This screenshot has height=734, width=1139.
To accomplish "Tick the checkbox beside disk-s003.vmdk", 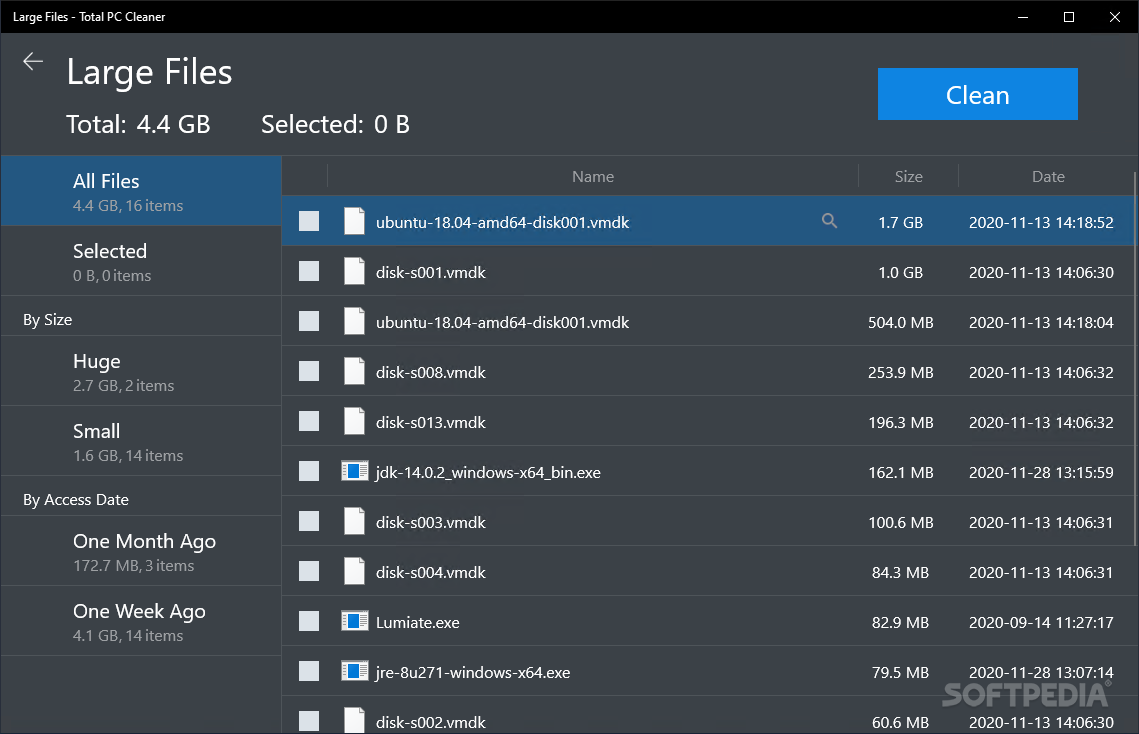I will (x=309, y=522).
